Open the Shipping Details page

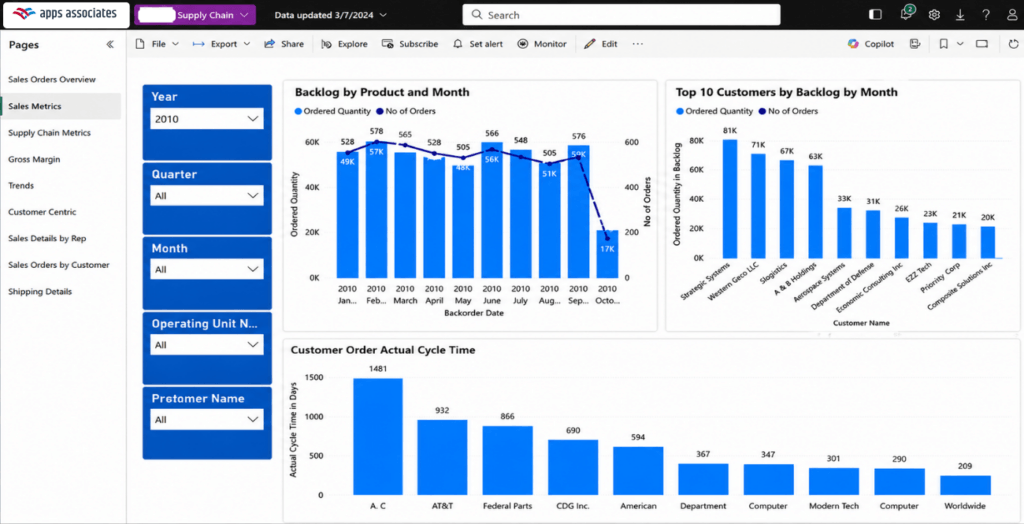tap(40, 291)
